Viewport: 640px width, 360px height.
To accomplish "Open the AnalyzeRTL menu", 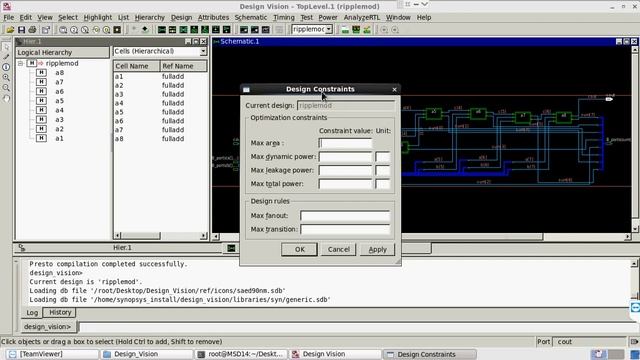I will tap(362, 18).
